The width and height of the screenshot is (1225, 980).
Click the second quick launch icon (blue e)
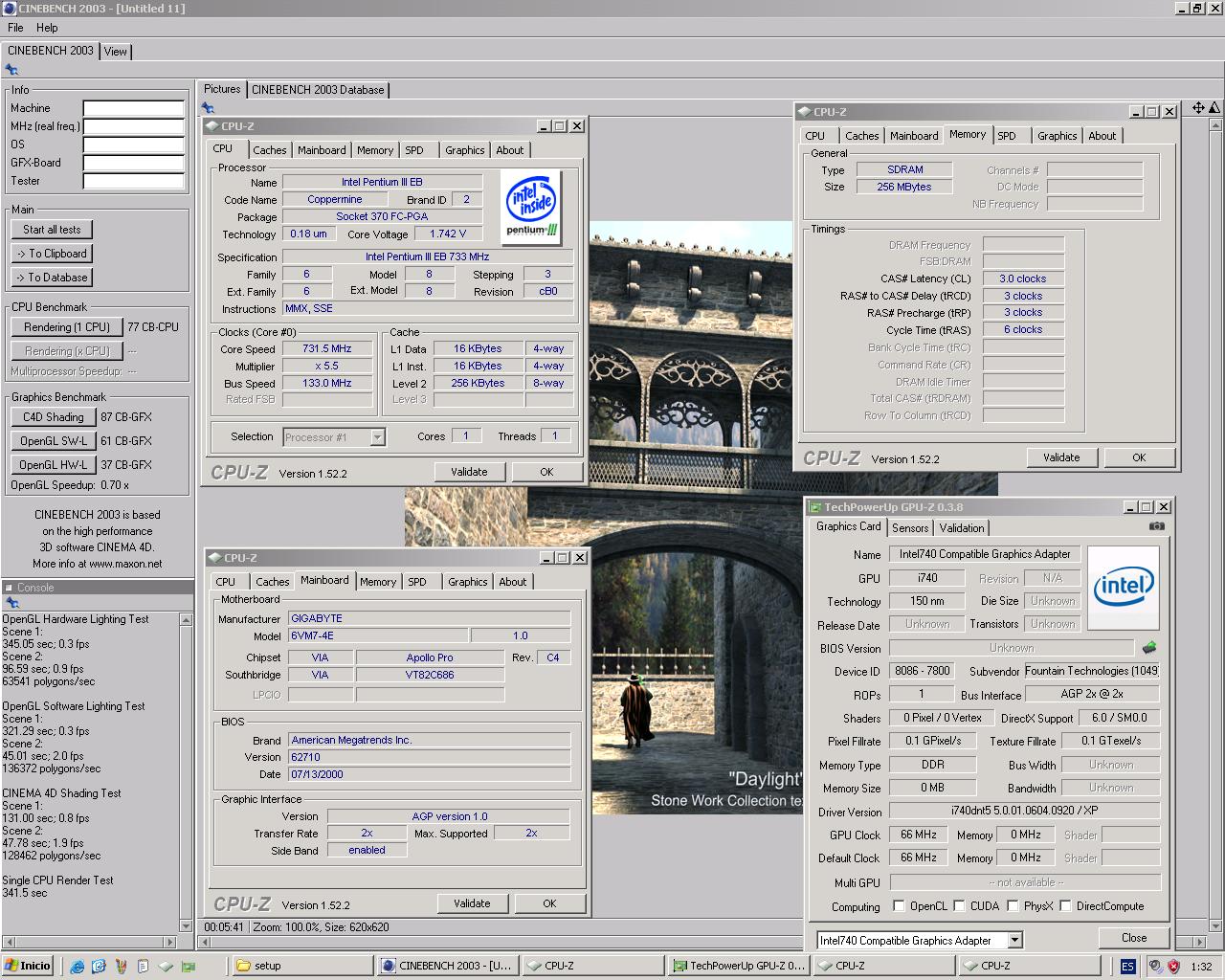99,966
